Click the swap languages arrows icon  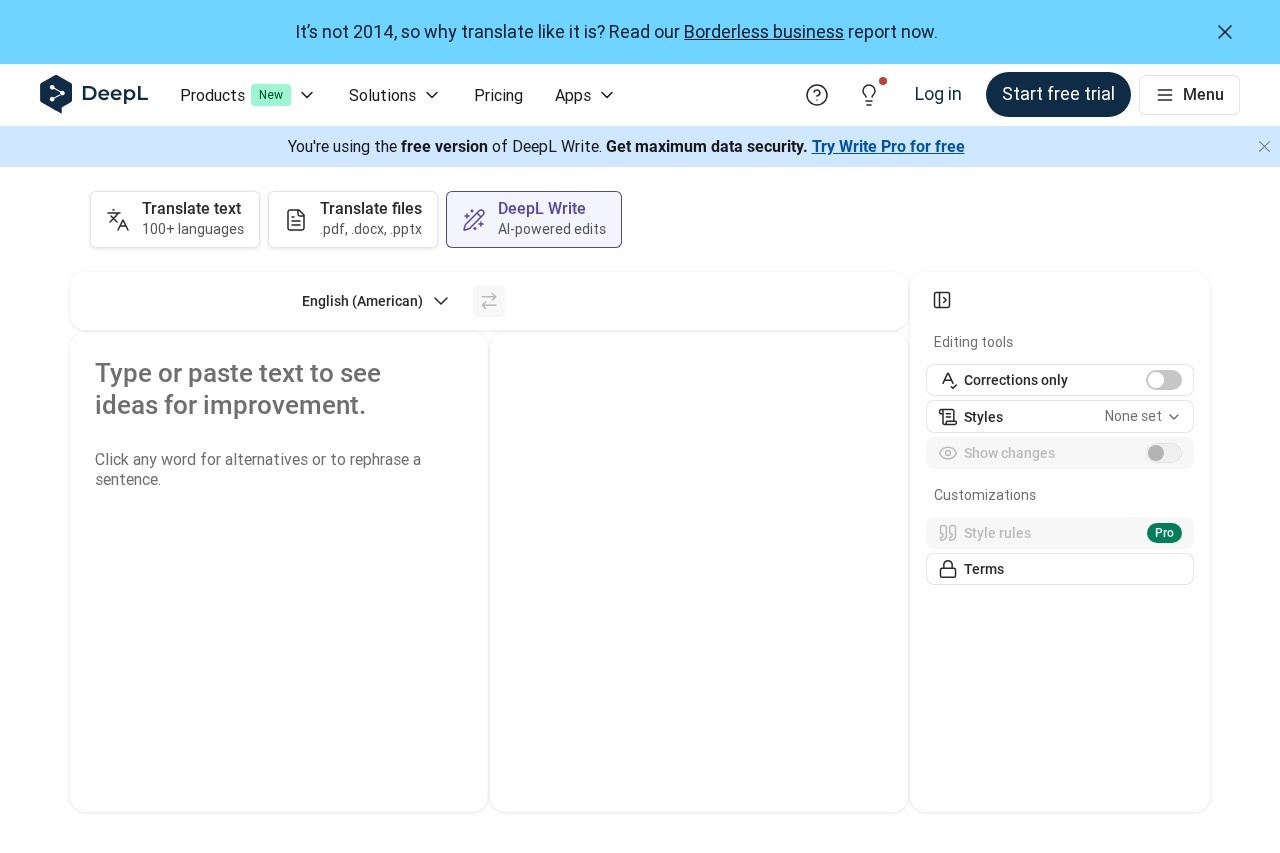(489, 301)
